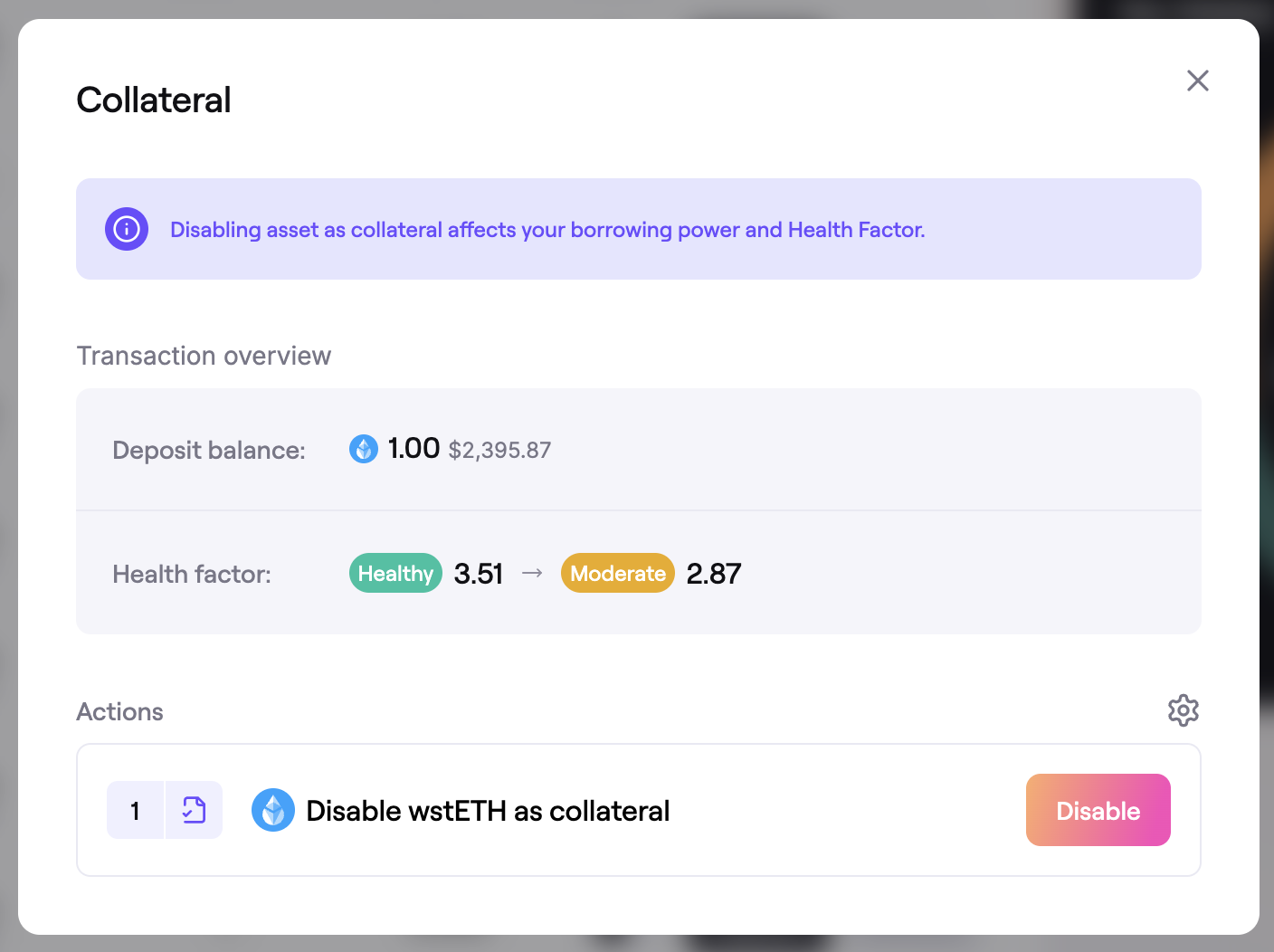Click the step number 1 box
This screenshot has height=952, width=1274.
tap(136, 810)
